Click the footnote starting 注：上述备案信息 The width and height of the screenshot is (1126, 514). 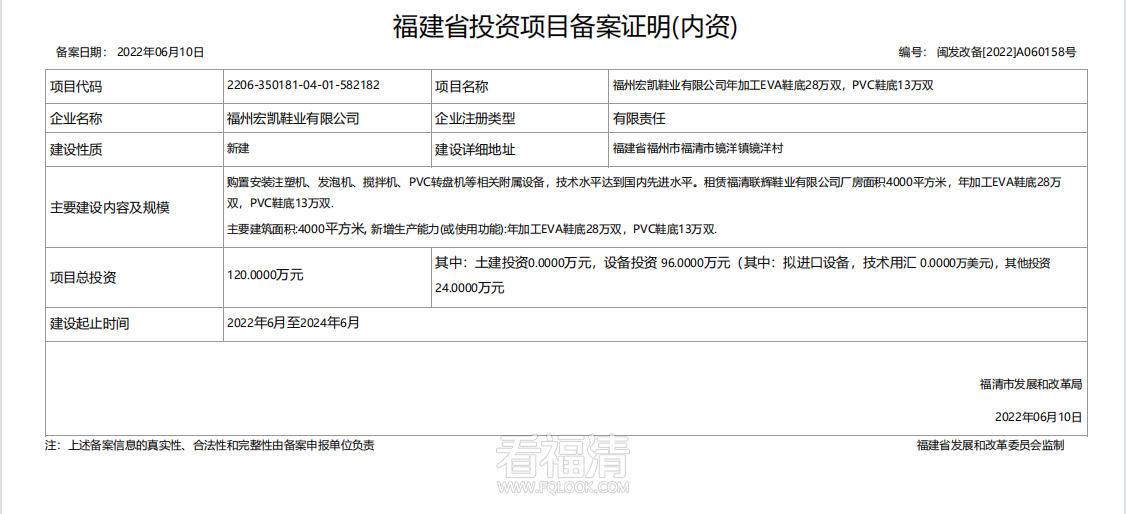210,446
